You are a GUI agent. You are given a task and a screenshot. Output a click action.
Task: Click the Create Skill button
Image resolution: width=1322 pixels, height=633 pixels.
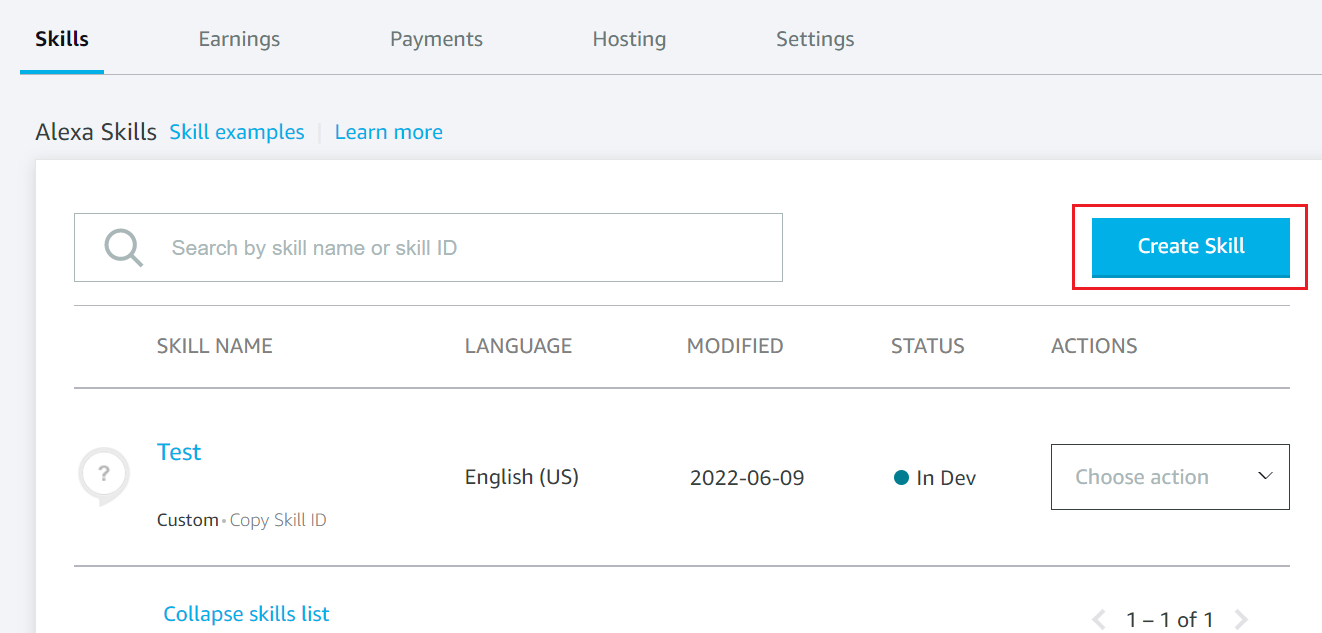point(1190,247)
